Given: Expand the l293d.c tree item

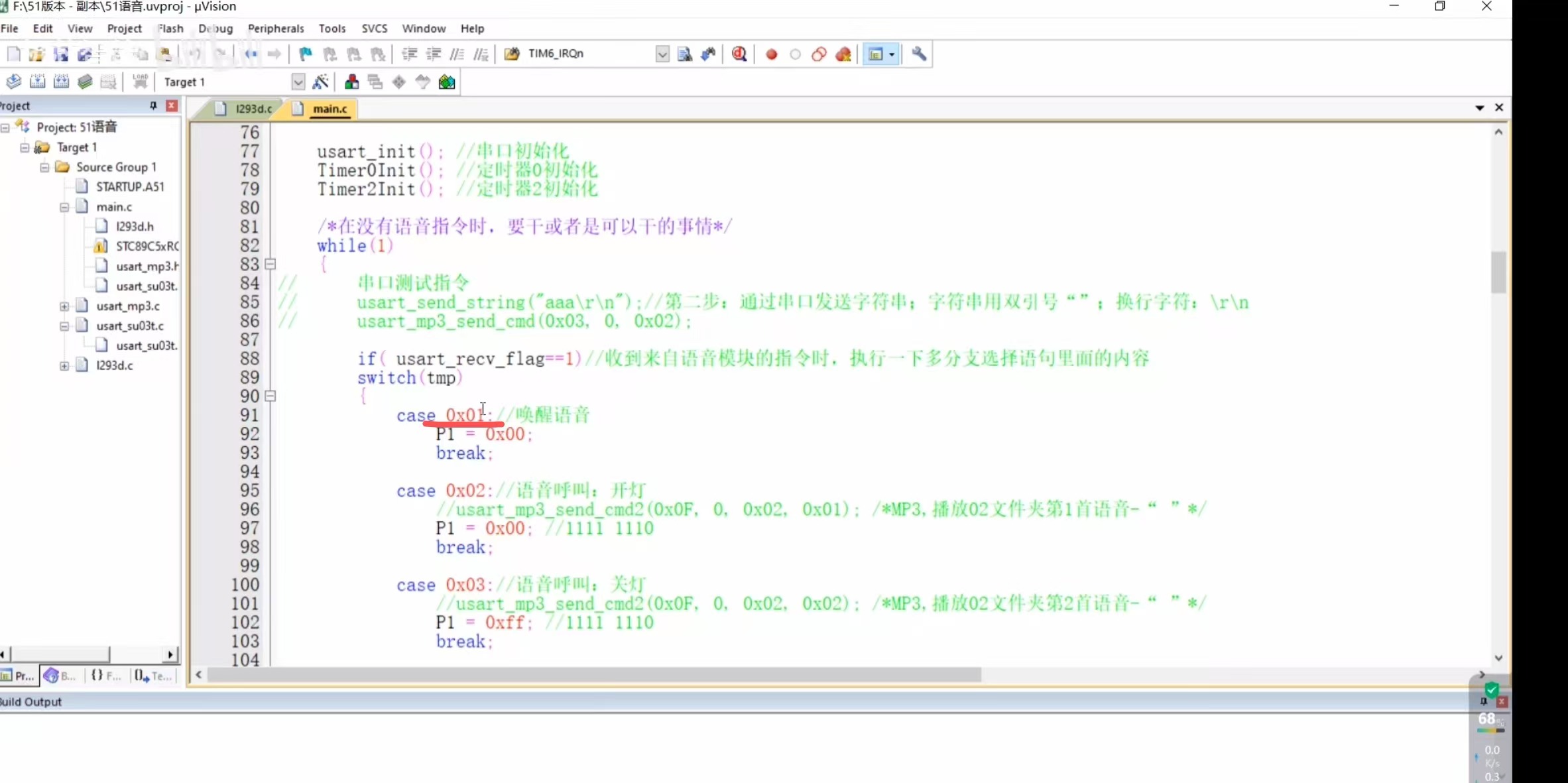Looking at the screenshot, I should click(64, 365).
